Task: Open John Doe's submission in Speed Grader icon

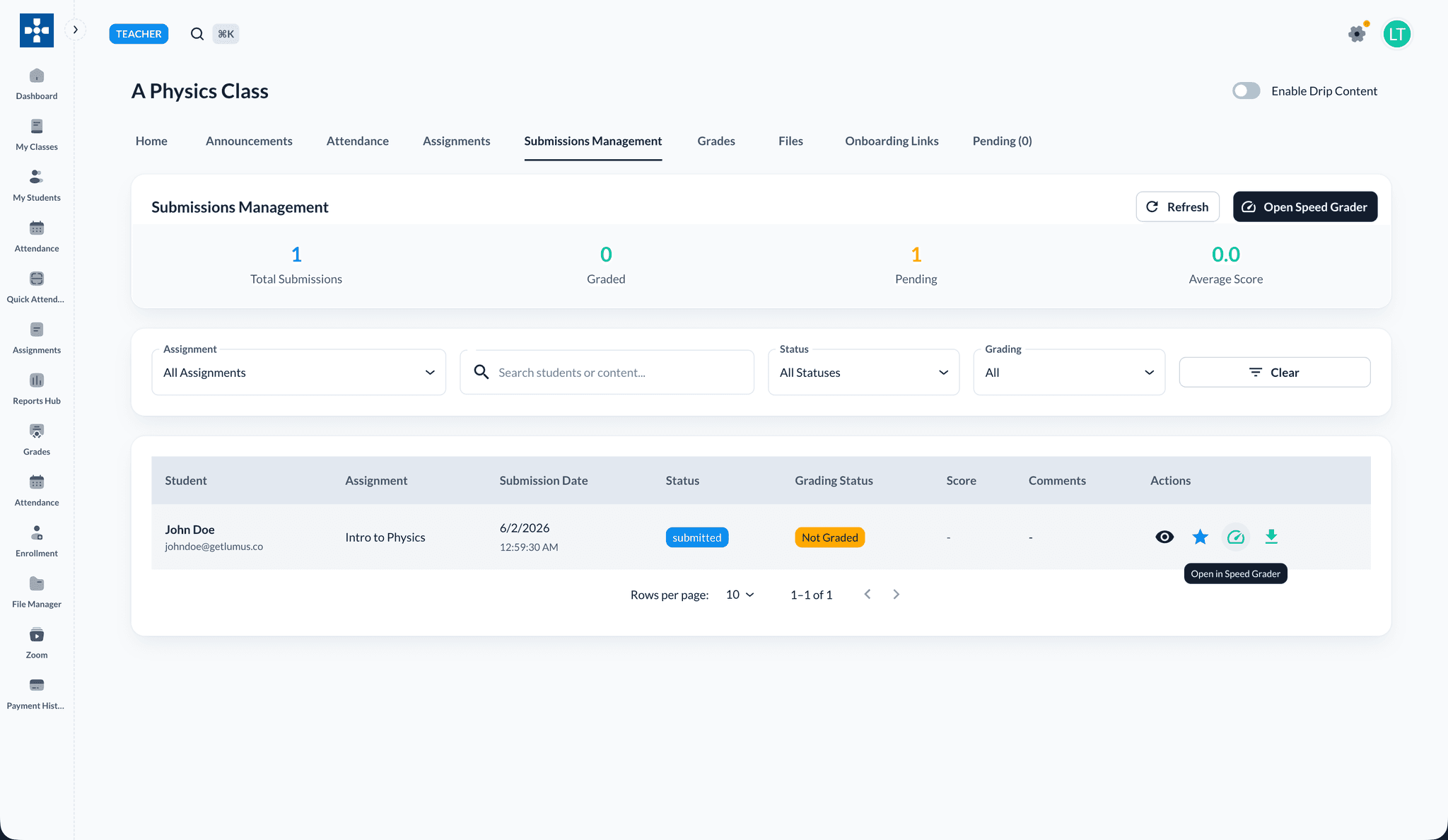Action: pyautogui.click(x=1235, y=537)
